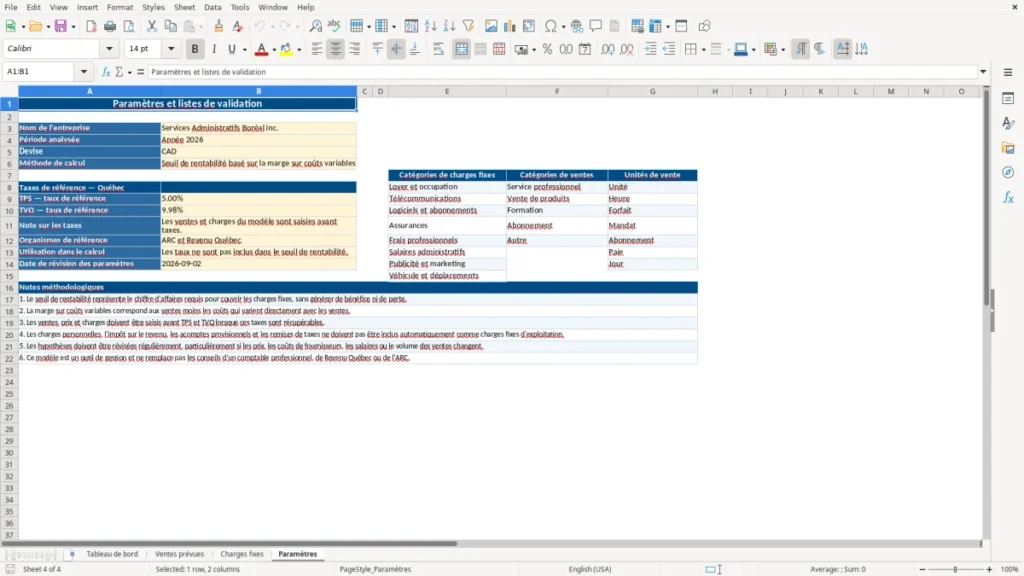Open the sidebar Gallery panel

click(x=1008, y=148)
